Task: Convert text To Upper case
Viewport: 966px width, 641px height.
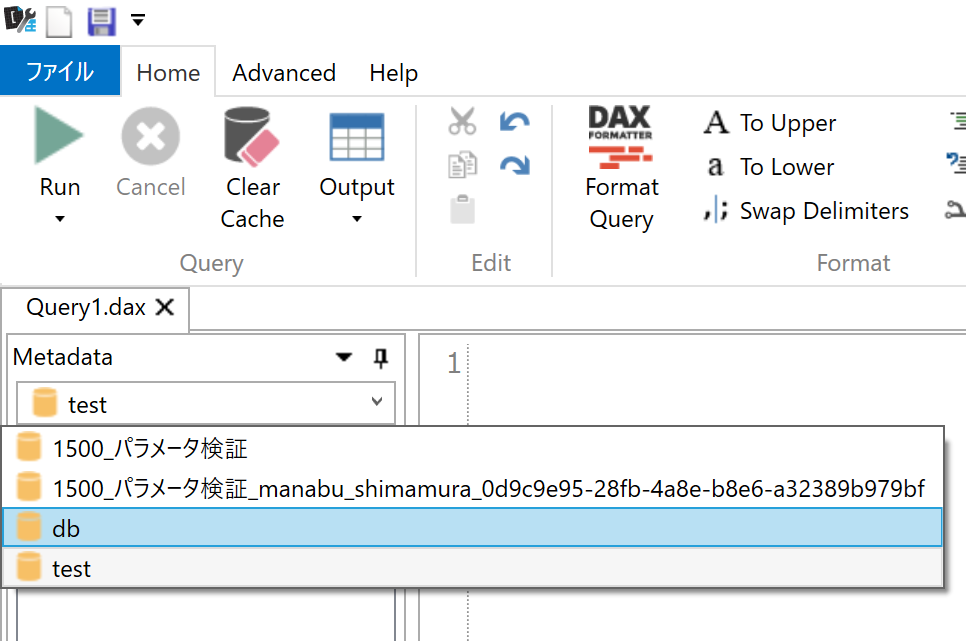Action: pos(770,123)
